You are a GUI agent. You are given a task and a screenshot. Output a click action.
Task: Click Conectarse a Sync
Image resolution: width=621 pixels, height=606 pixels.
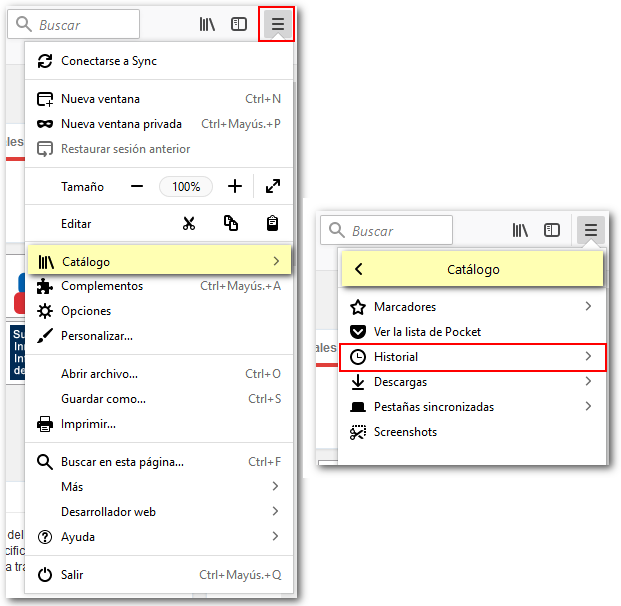pyautogui.click(x=108, y=61)
